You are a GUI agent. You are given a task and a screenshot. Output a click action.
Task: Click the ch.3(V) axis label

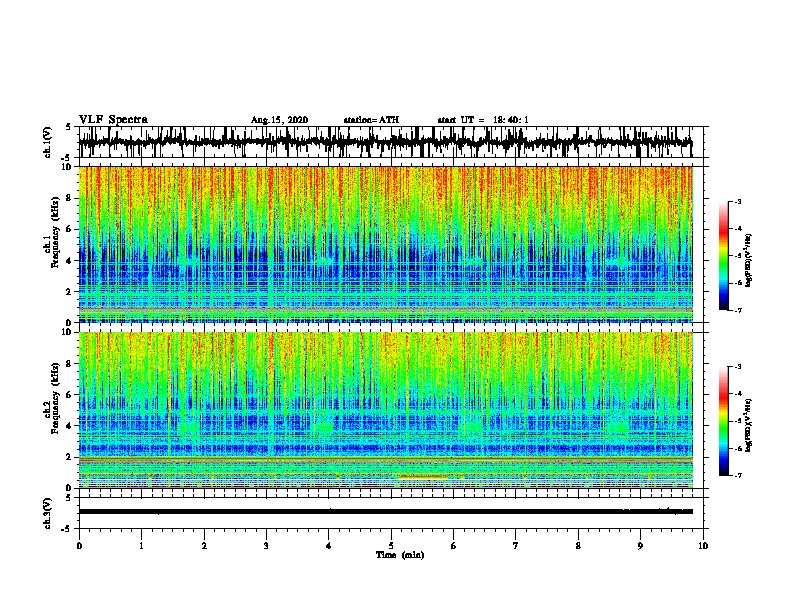(48, 513)
